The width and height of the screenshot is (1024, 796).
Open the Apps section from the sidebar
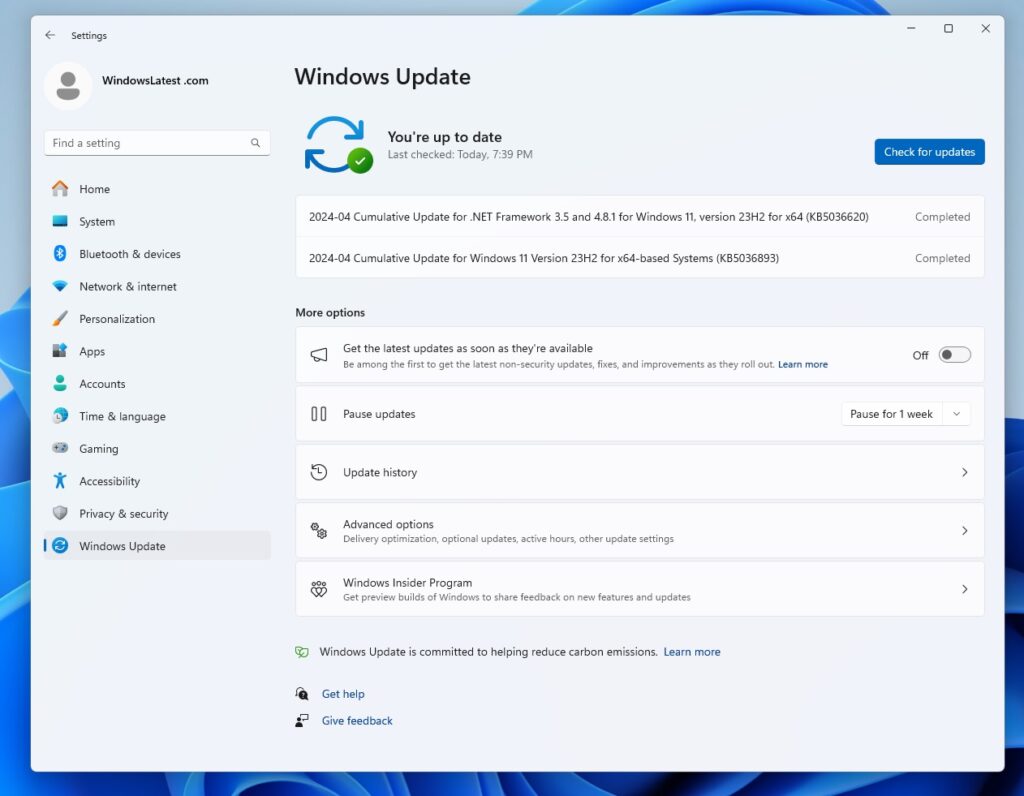pyautogui.click(x=92, y=351)
